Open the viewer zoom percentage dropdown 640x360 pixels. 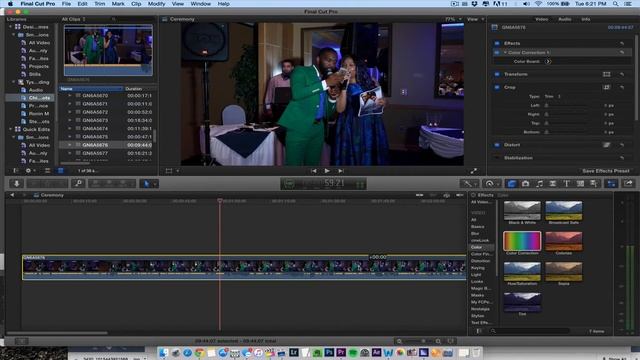pos(453,19)
